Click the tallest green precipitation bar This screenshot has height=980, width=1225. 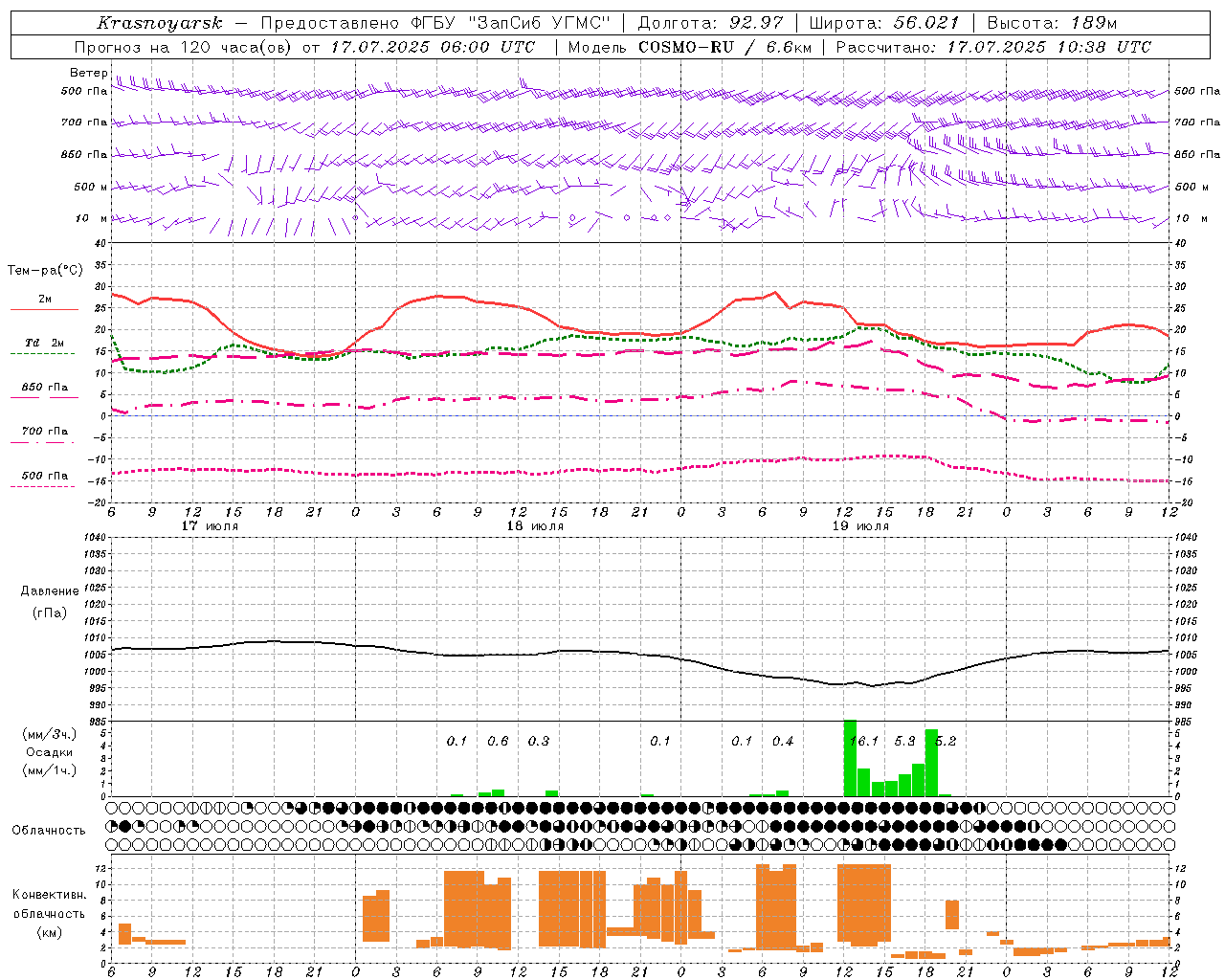tap(850, 758)
